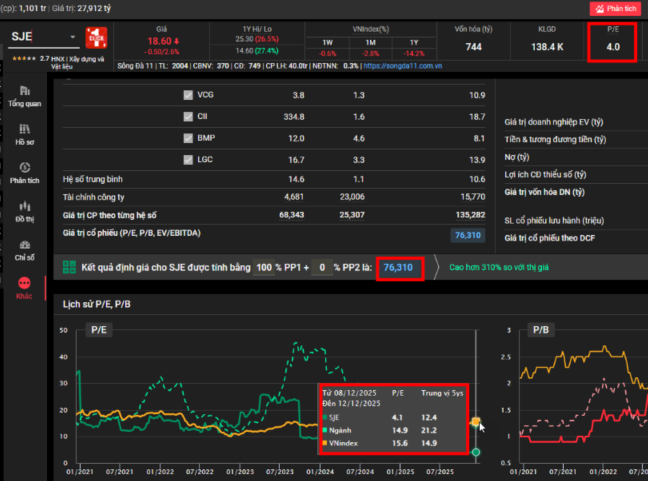Click the 135,282 per-ratio value
The height and width of the screenshot is (481, 648).
[470, 215]
